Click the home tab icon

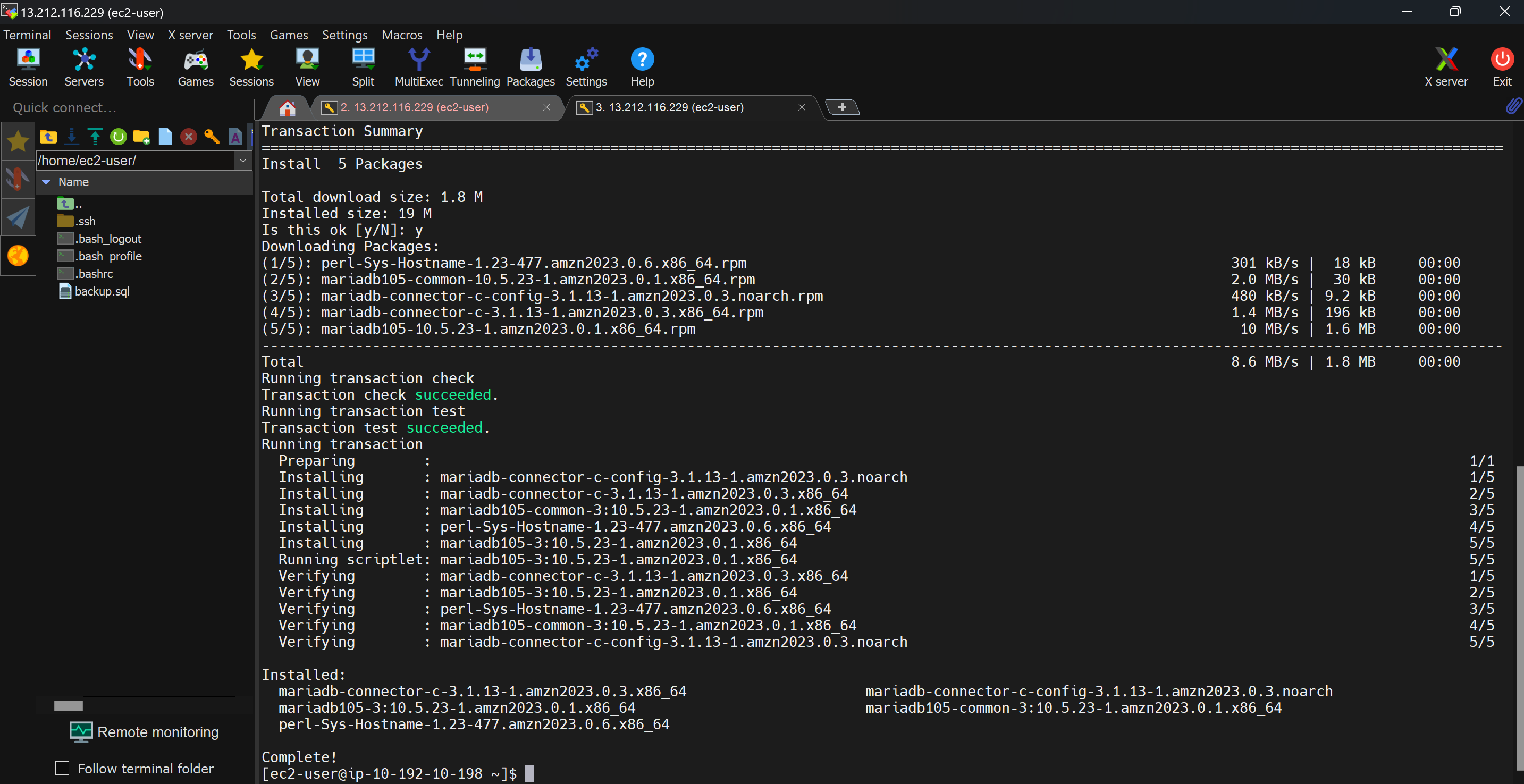pyautogui.click(x=287, y=108)
